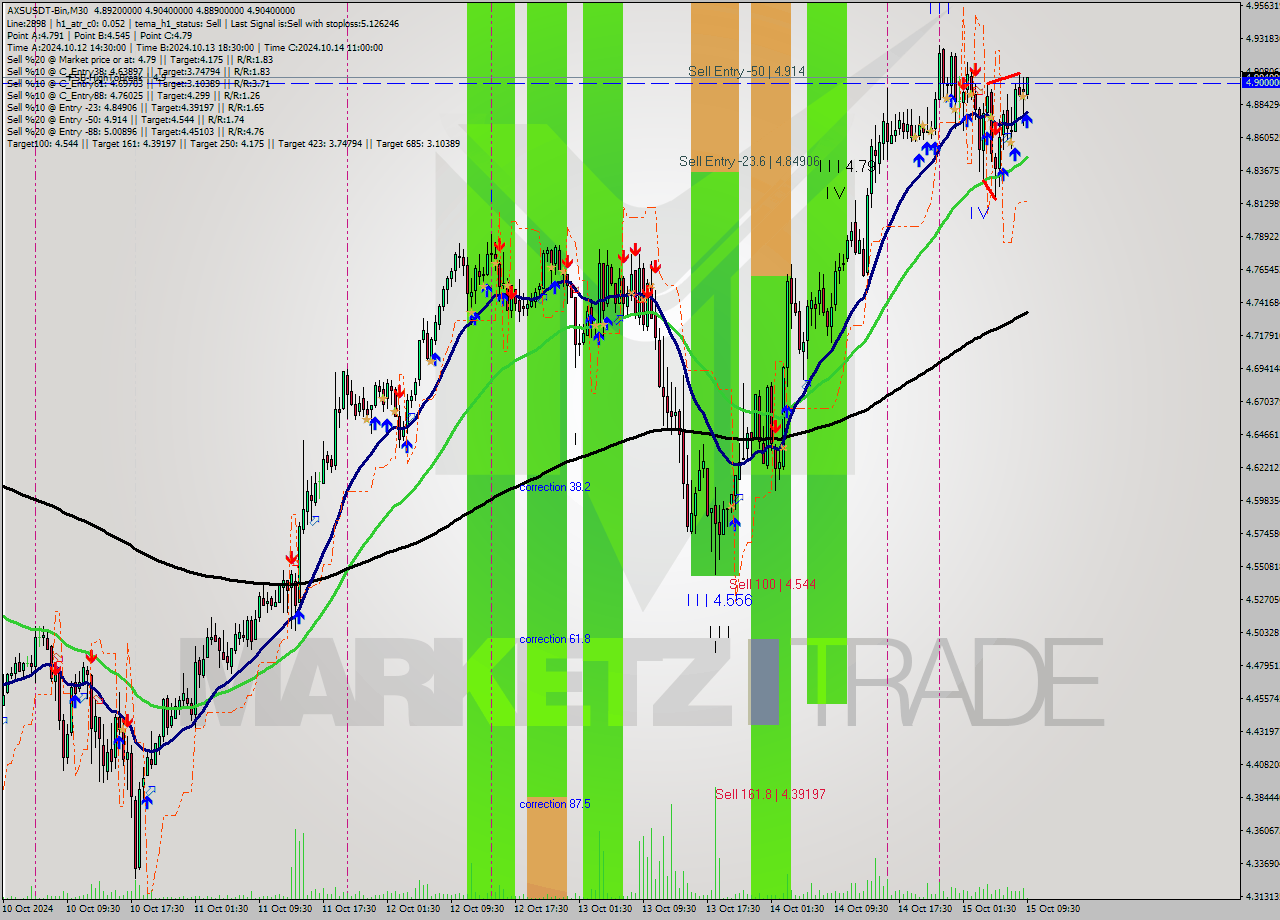This screenshot has width=1280, height=920.
Task: Click the 4.76545 price axis label
Action: coord(1262,269)
